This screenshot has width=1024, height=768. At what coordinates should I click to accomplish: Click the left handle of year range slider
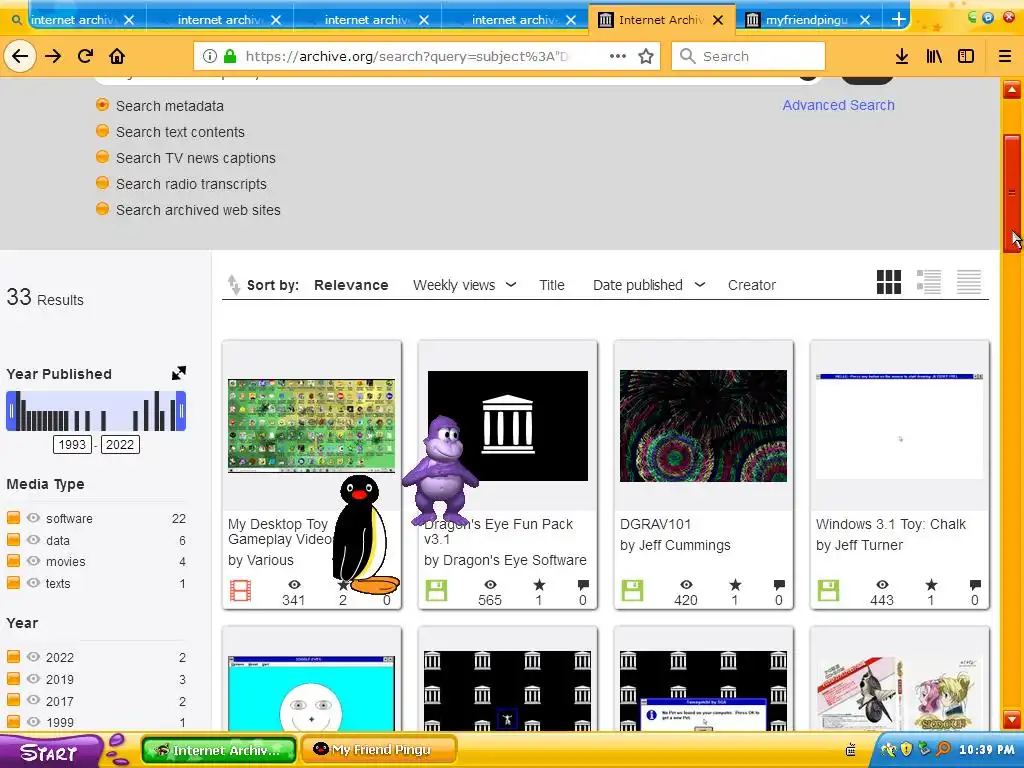point(10,411)
